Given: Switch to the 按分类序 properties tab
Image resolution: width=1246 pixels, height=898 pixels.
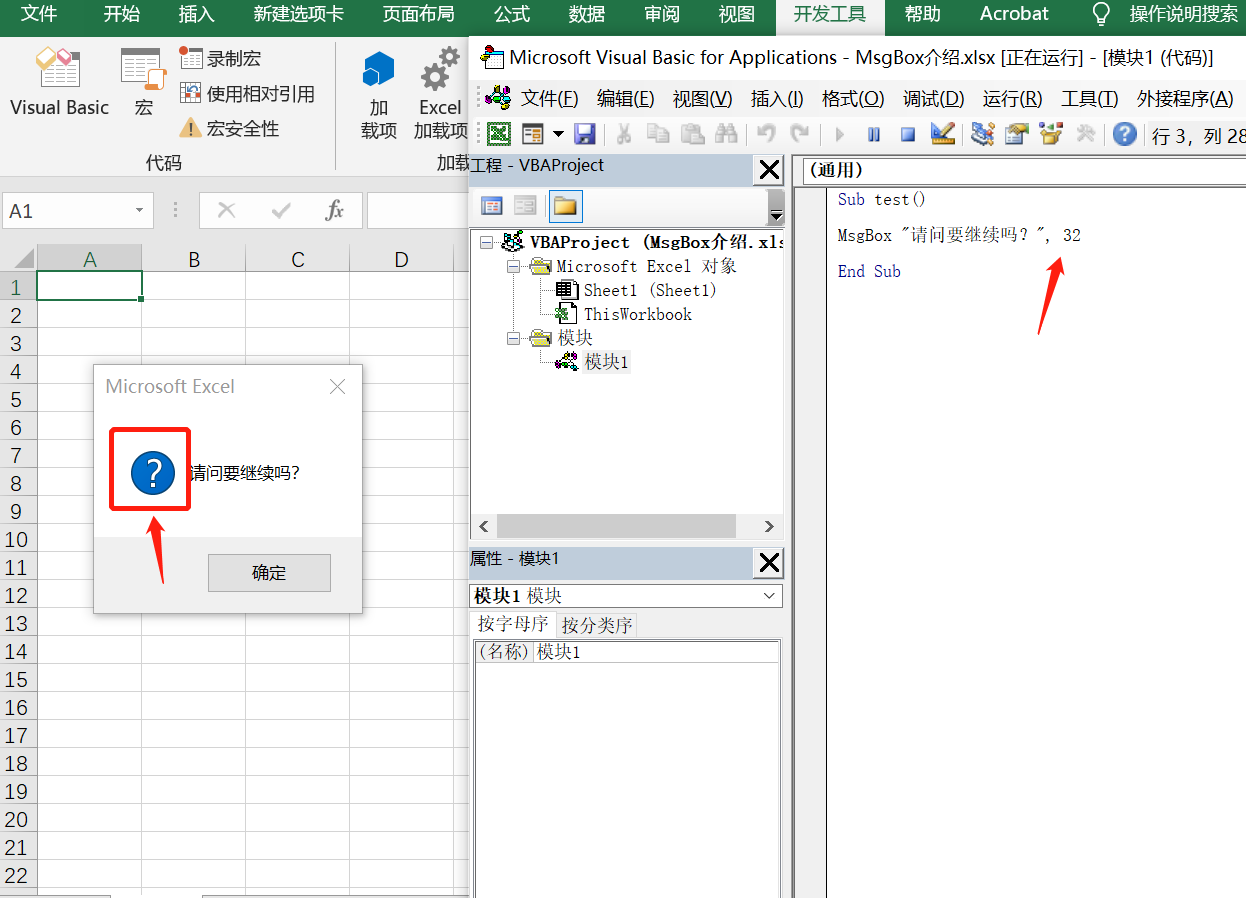Looking at the screenshot, I should click(x=596, y=624).
